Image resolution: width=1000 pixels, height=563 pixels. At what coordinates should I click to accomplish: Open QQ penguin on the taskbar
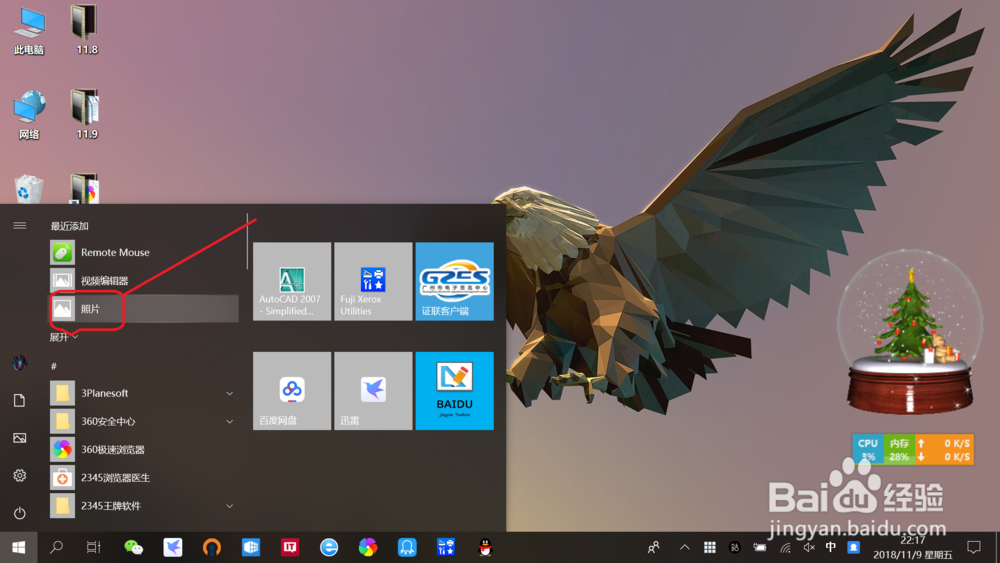[485, 547]
